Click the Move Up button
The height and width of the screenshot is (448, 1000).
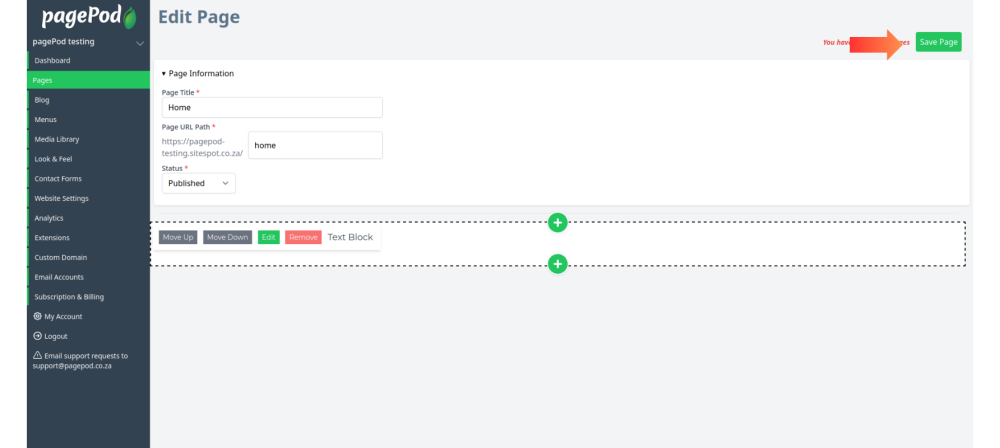coord(178,237)
